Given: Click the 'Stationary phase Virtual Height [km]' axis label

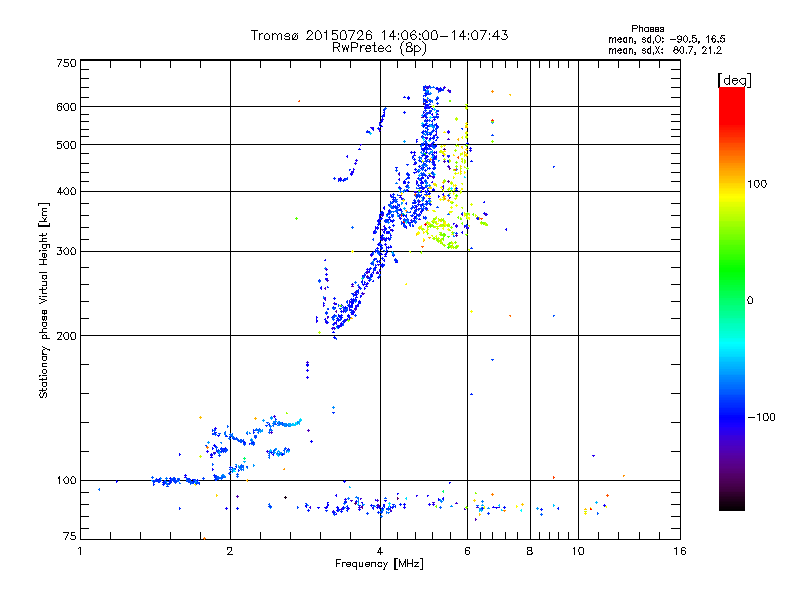Looking at the screenshot, I should pos(44,300).
